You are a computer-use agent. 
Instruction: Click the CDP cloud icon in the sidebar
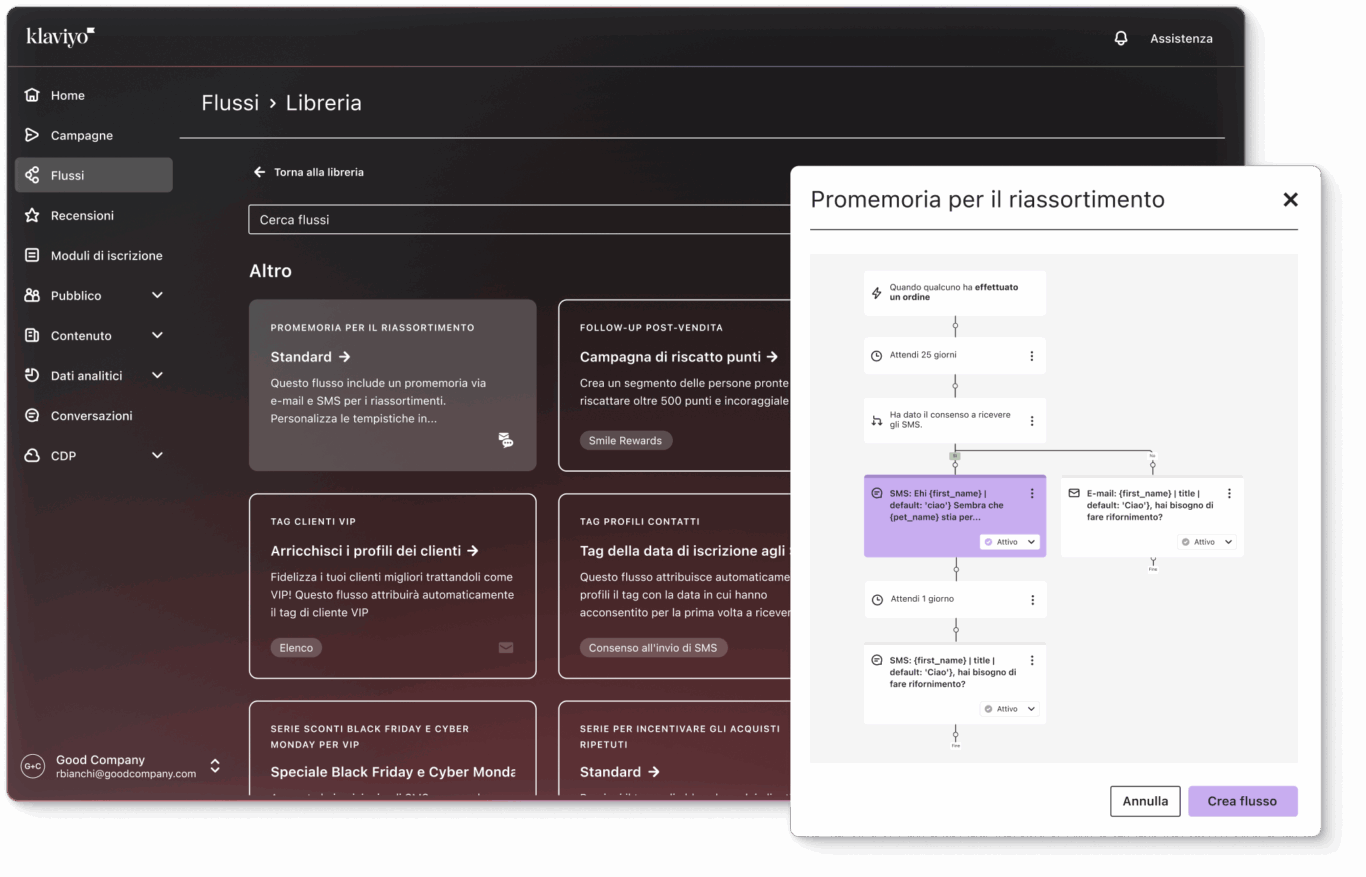(x=31, y=455)
